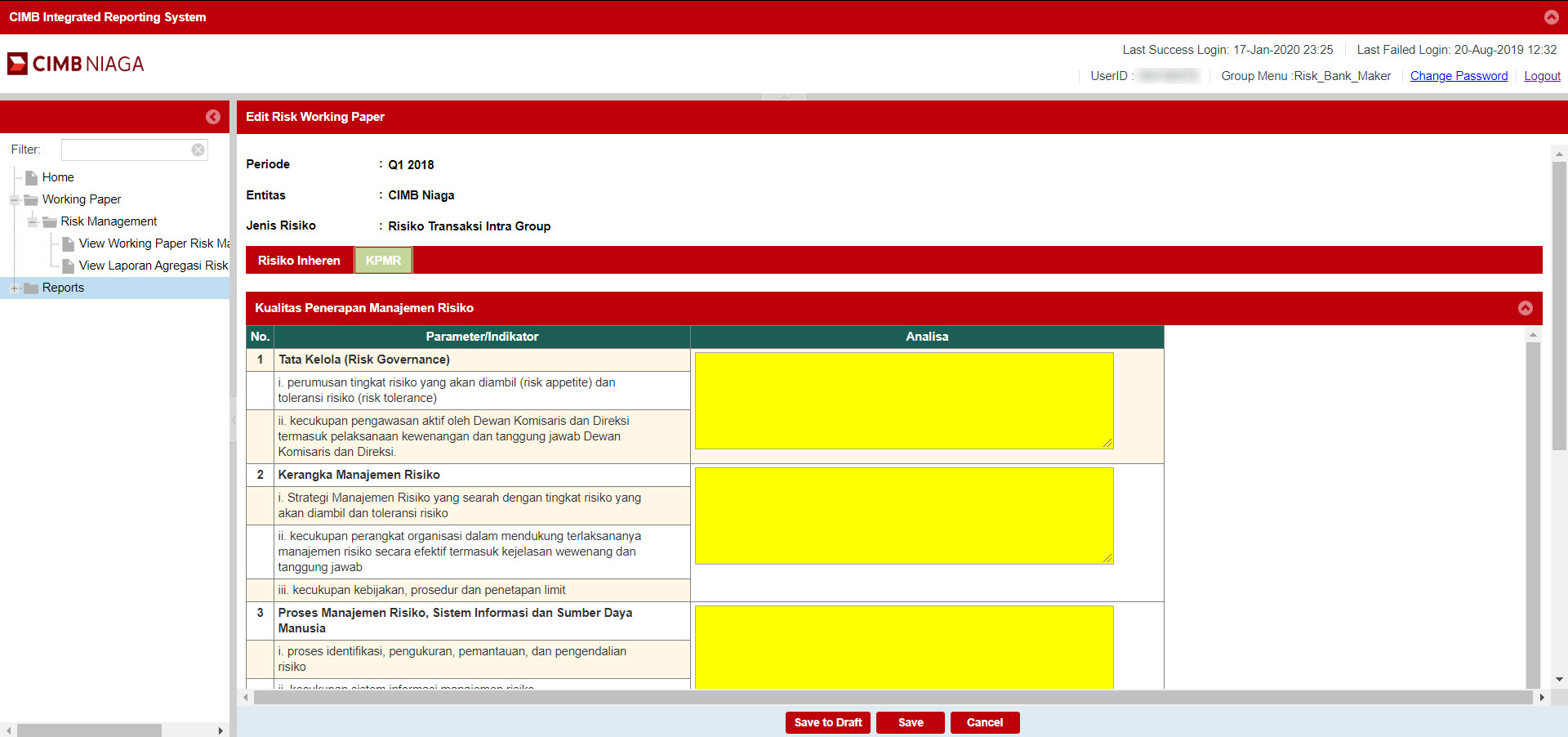This screenshot has width=1568, height=737.
Task: Switch to the Risiko Inheren tab
Action: click(x=299, y=261)
